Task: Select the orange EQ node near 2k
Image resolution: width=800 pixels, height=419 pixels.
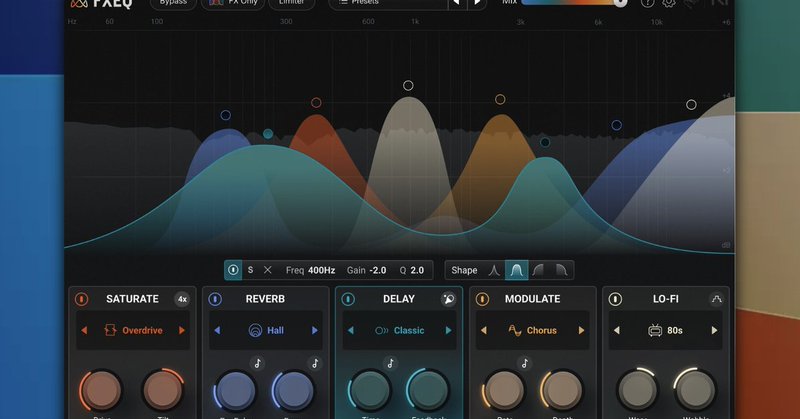Action: click(500, 100)
